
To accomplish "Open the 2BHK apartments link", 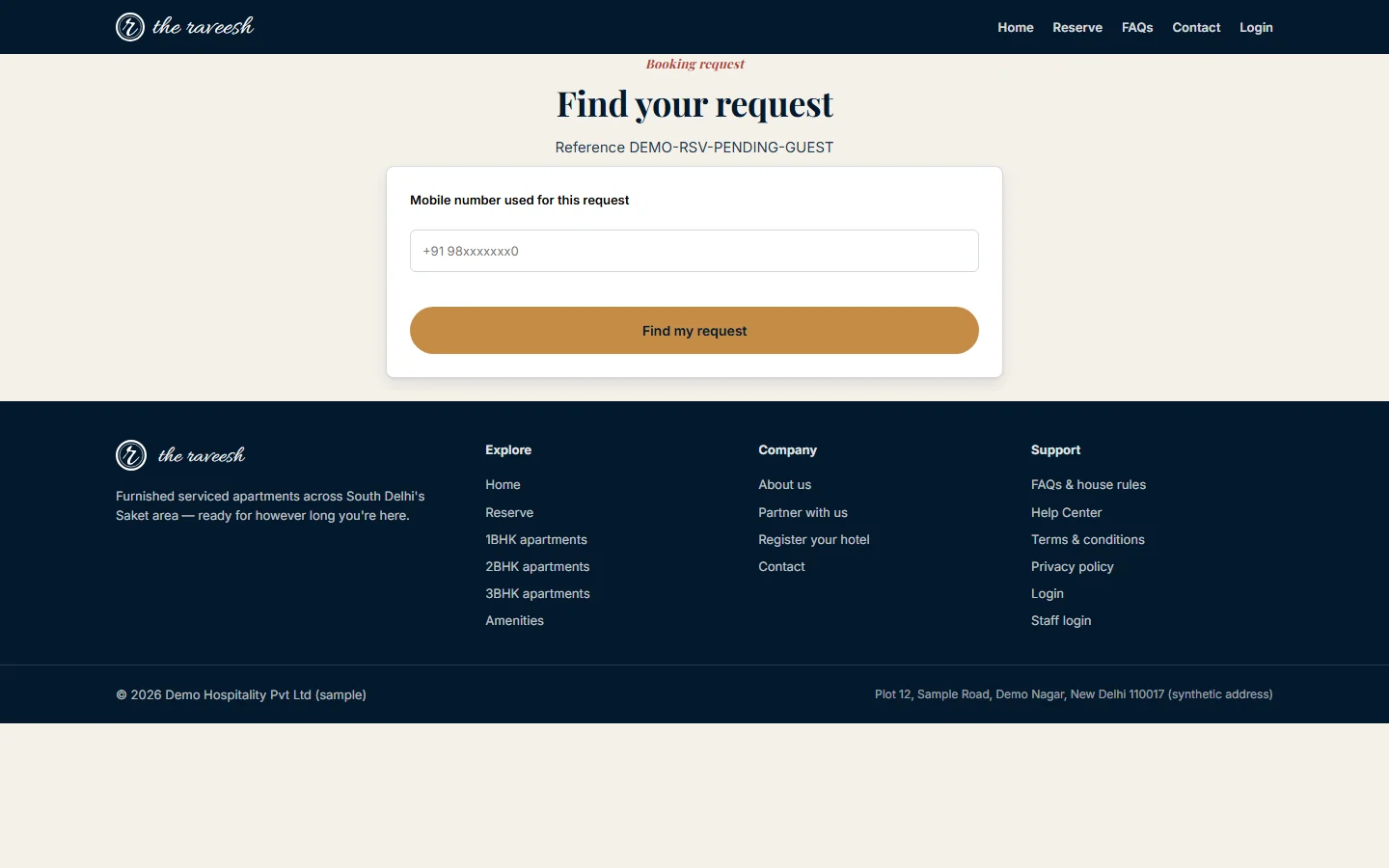I will [x=537, y=567].
